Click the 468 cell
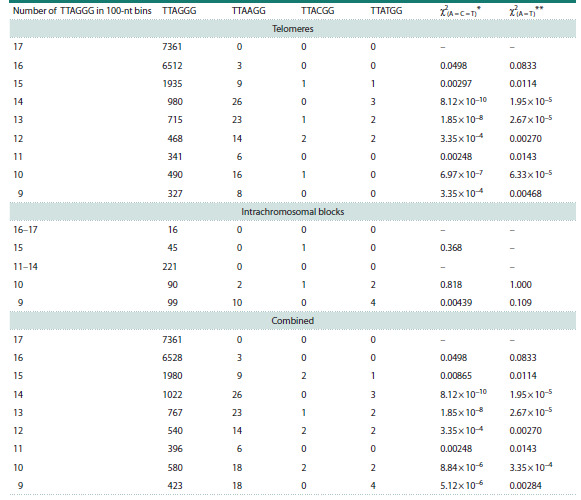This screenshot has height=500, width=581. [175, 139]
